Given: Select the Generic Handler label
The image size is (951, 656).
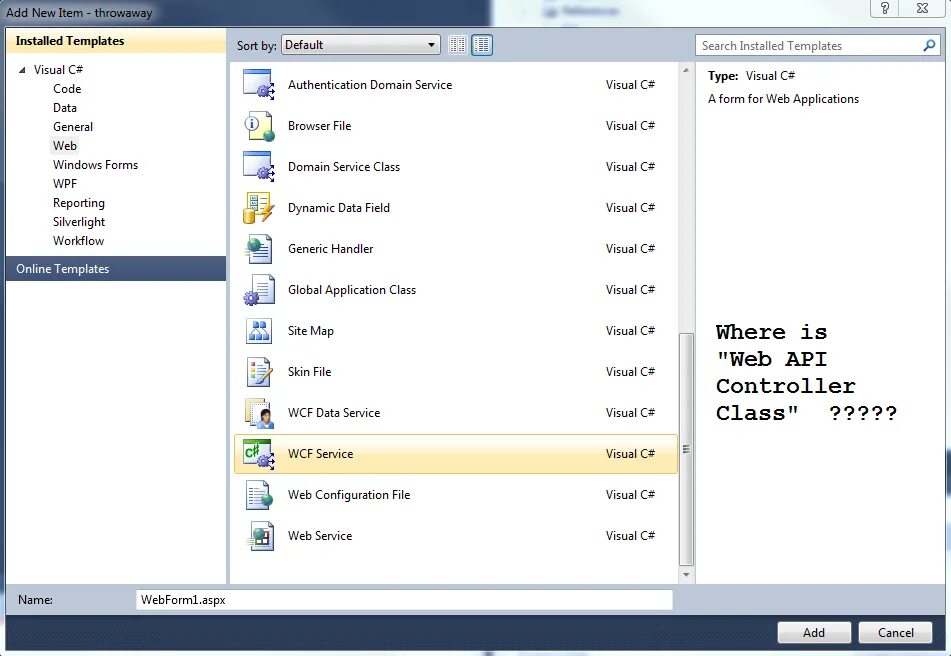Looking at the screenshot, I should tap(331, 249).
